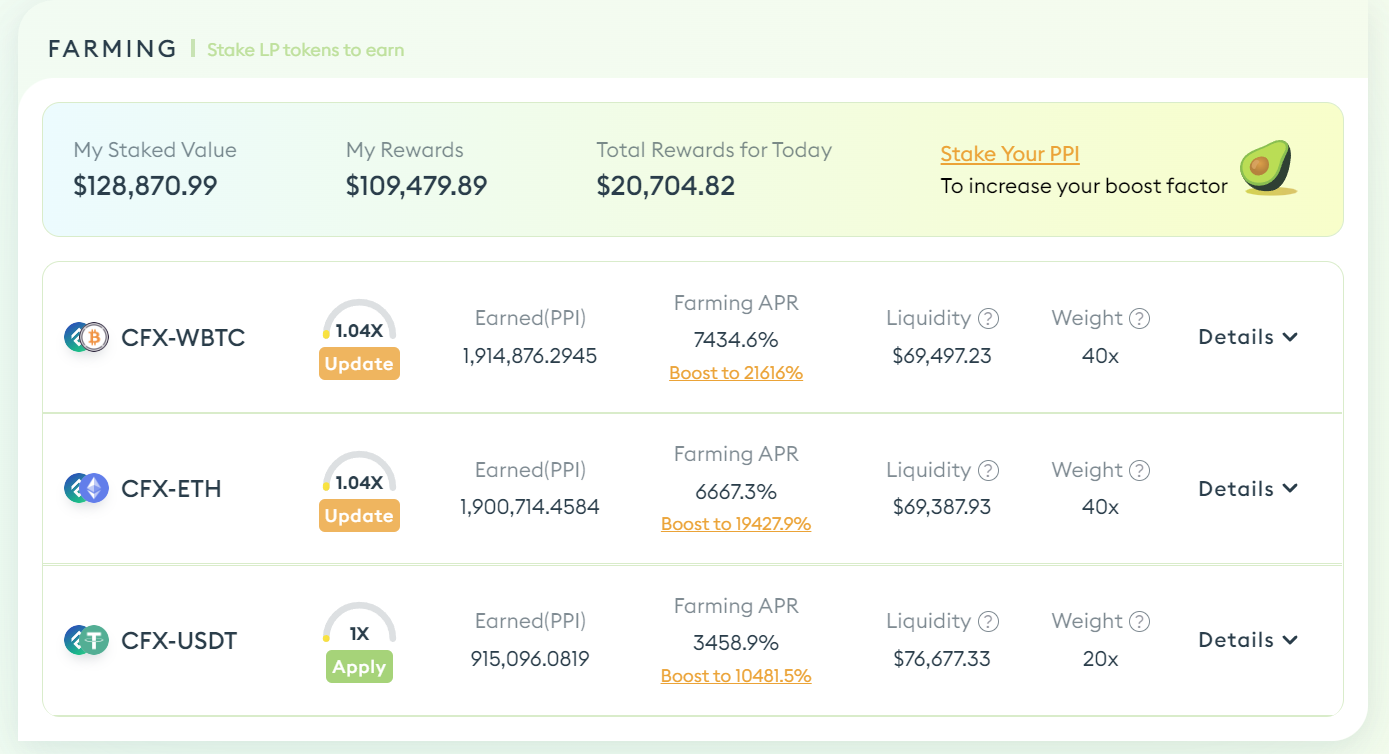Click the avocado icon in rewards banner
Image resolution: width=1389 pixels, height=754 pixels.
1268,168
